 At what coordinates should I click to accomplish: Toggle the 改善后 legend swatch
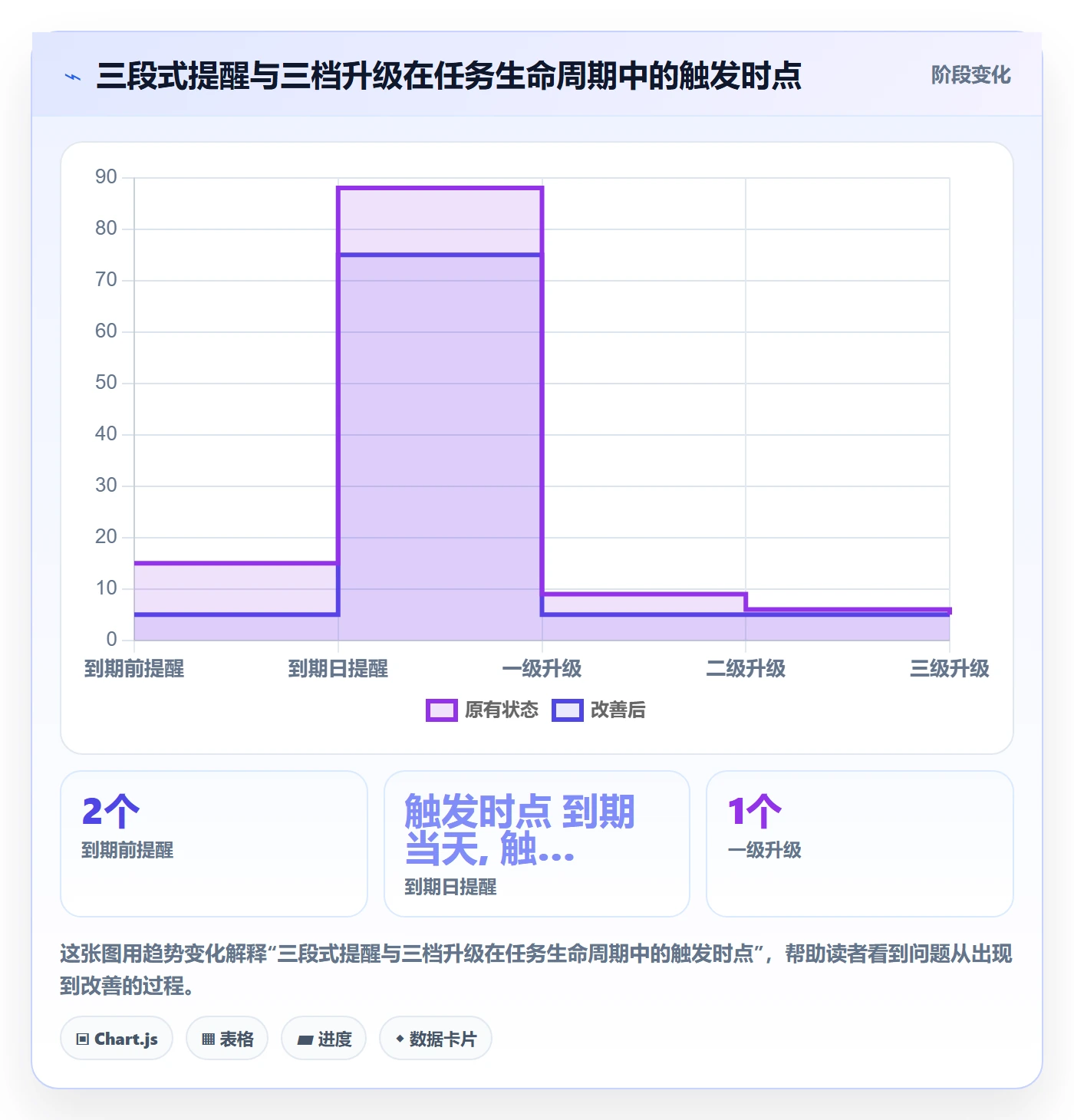point(567,710)
